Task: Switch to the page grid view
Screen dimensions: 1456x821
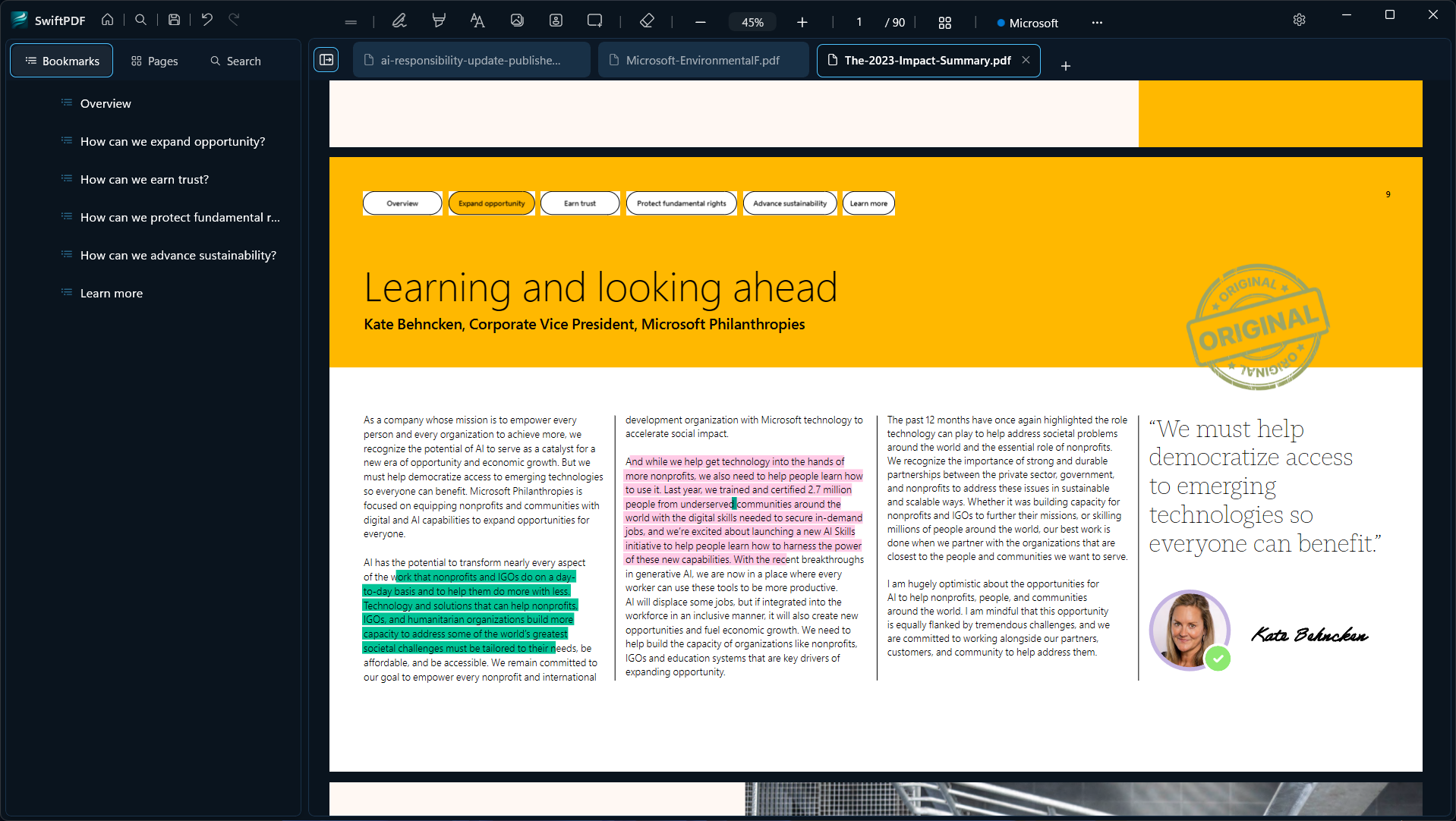Action: 944,23
